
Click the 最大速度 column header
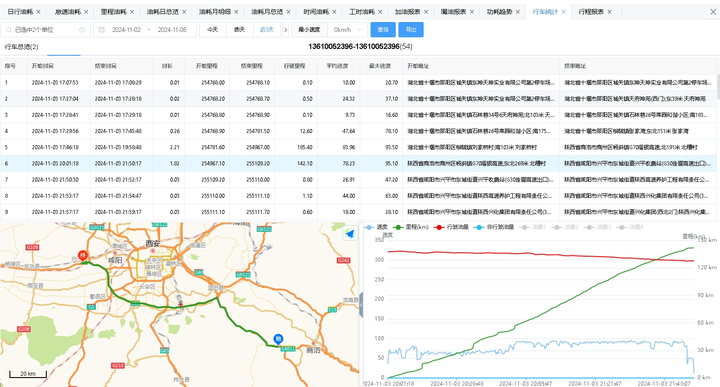point(380,66)
